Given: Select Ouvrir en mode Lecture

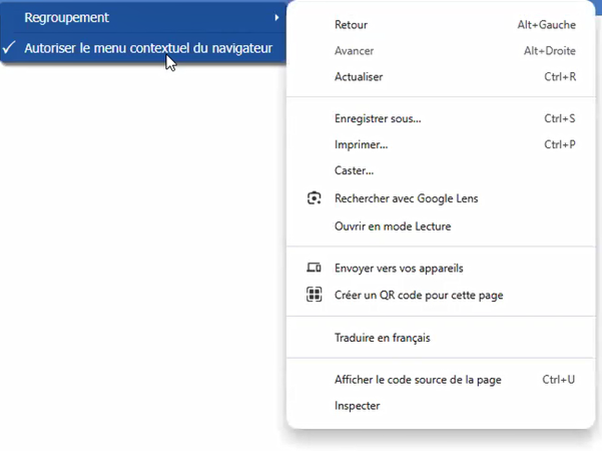Looking at the screenshot, I should pyautogui.click(x=441, y=226).
